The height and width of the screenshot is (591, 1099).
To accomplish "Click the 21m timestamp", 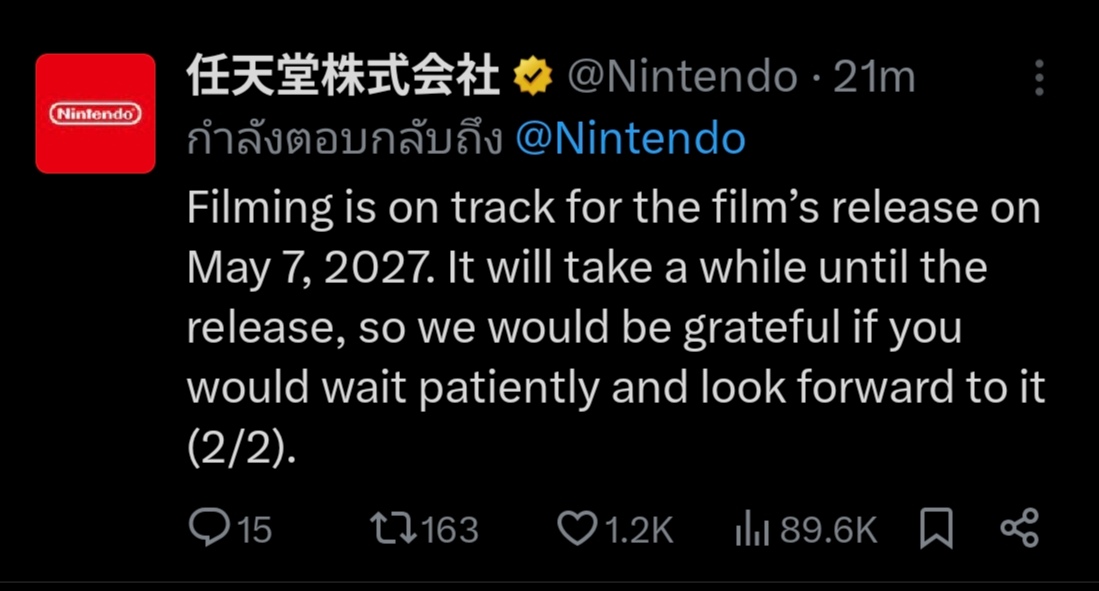I will click(x=874, y=78).
